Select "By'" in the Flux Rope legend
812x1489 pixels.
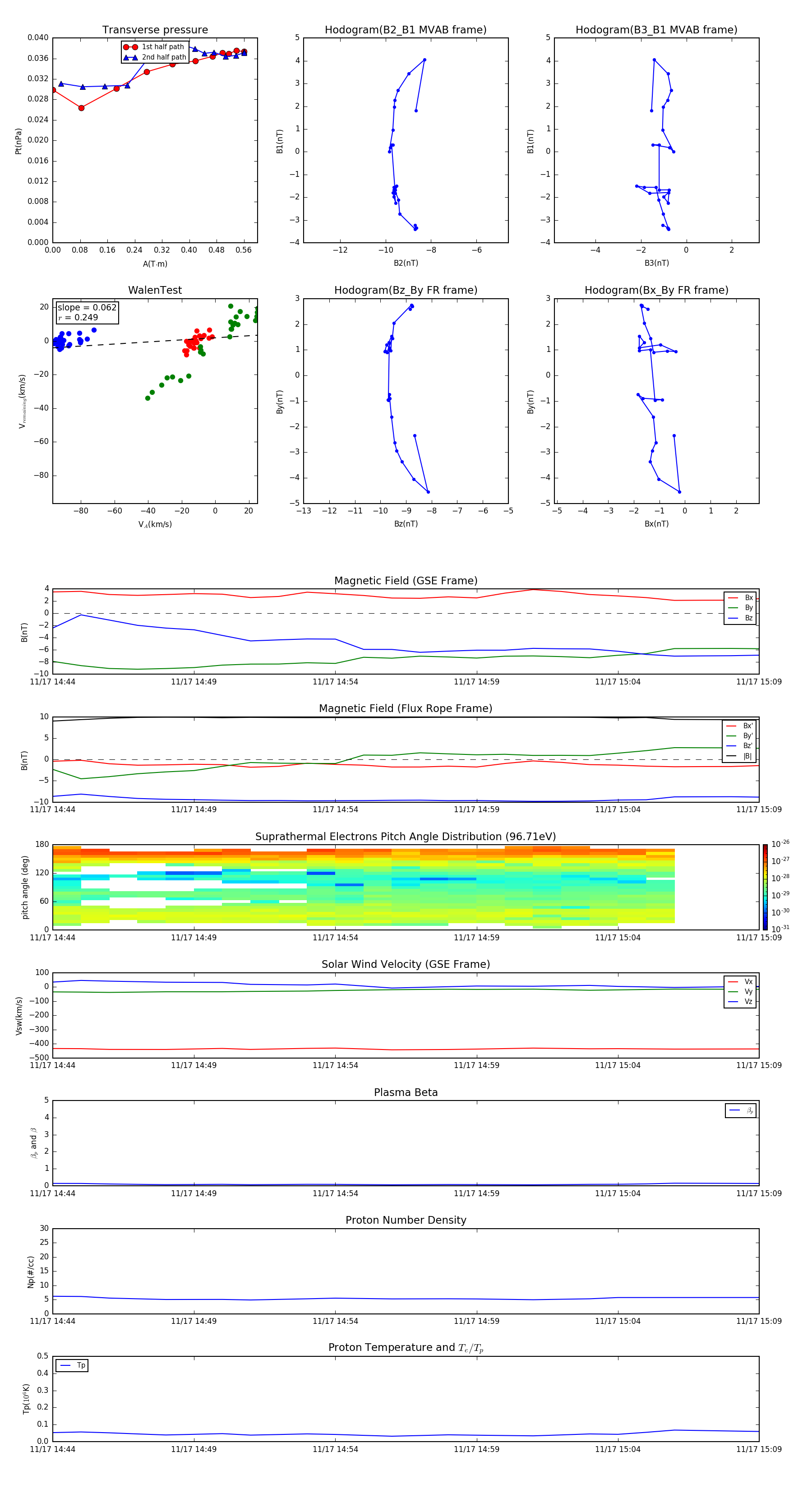pyautogui.click(x=739, y=736)
